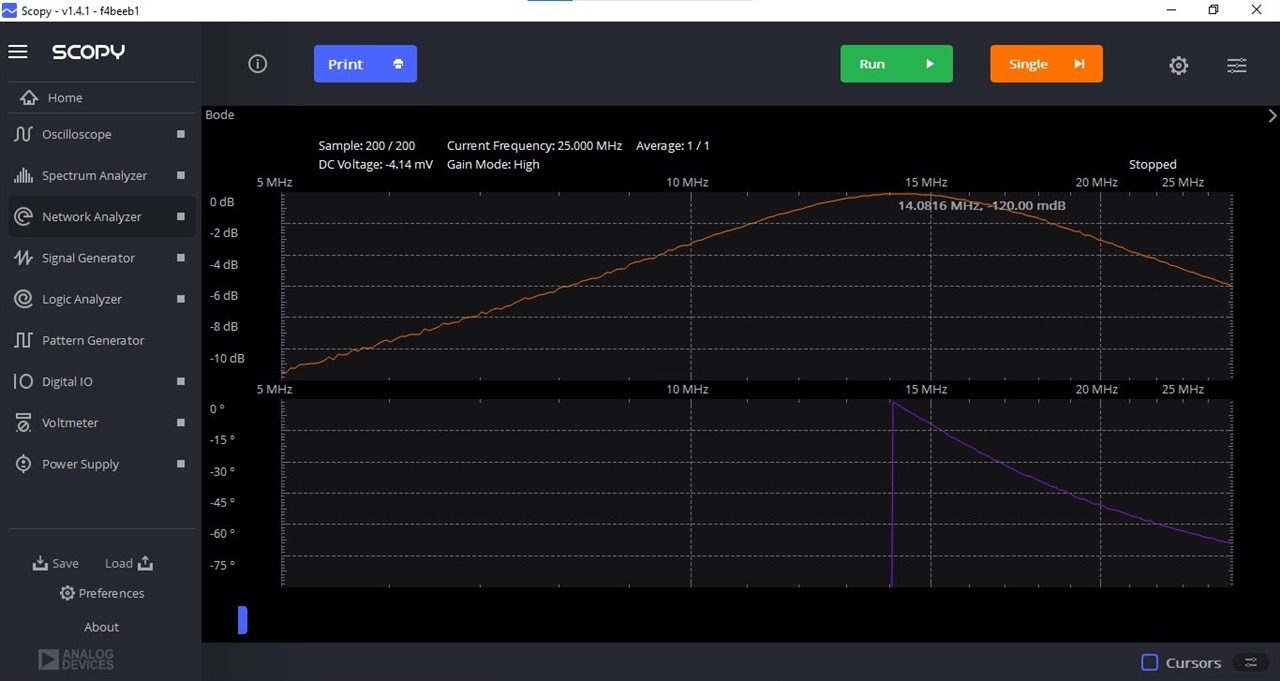Toggle the Signal Generator run square
The height and width of the screenshot is (681, 1280).
click(x=181, y=258)
